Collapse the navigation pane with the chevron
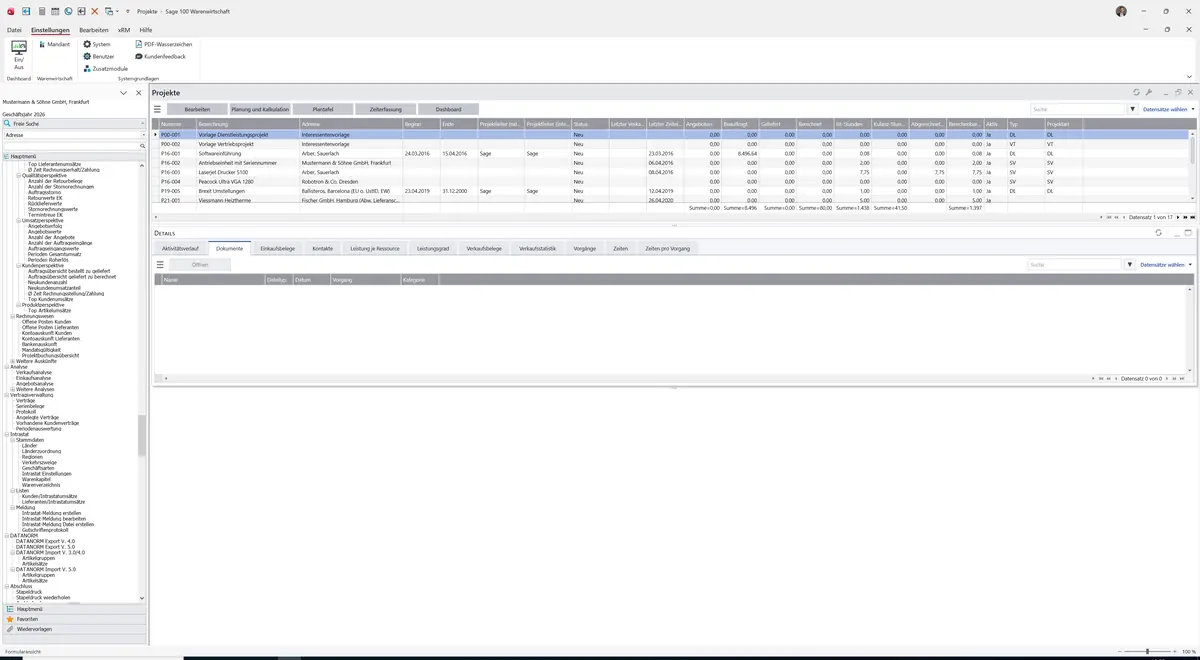Screen dimensions: 1200x660 [x=123, y=93]
